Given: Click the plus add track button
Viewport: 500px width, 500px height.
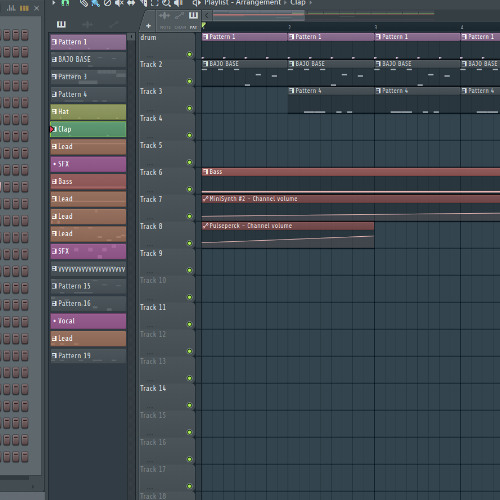Looking at the screenshot, I should tap(148, 26).
